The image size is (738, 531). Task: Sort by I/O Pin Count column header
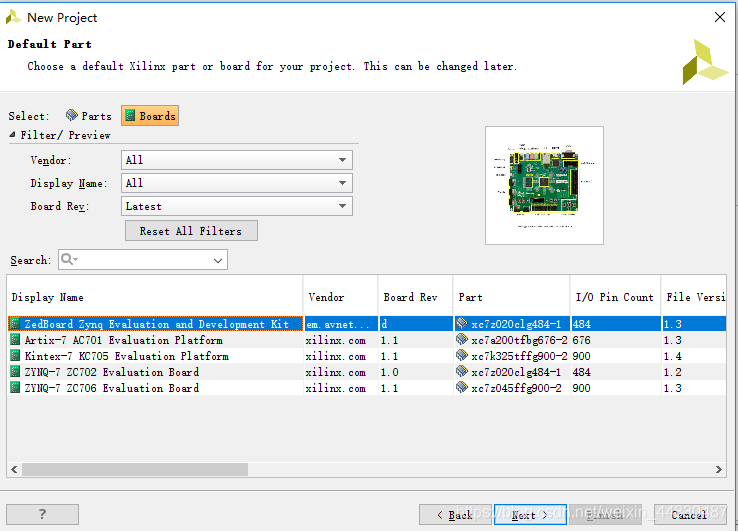(x=616, y=297)
